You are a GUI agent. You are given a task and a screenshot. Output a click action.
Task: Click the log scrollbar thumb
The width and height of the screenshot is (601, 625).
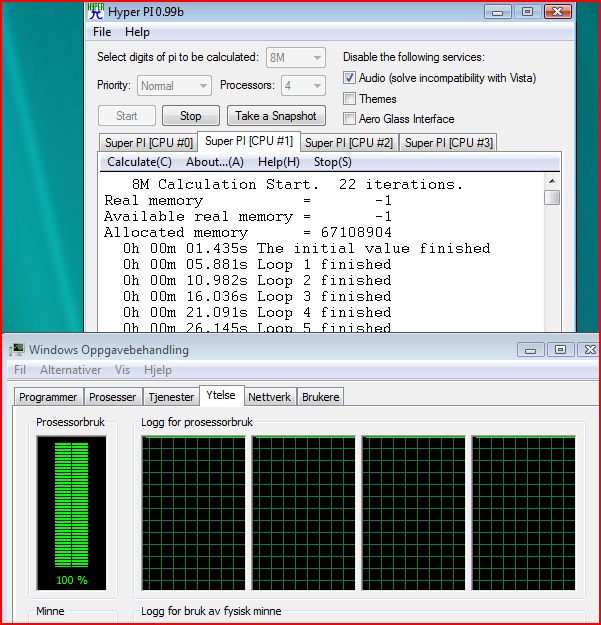pyautogui.click(x=552, y=197)
